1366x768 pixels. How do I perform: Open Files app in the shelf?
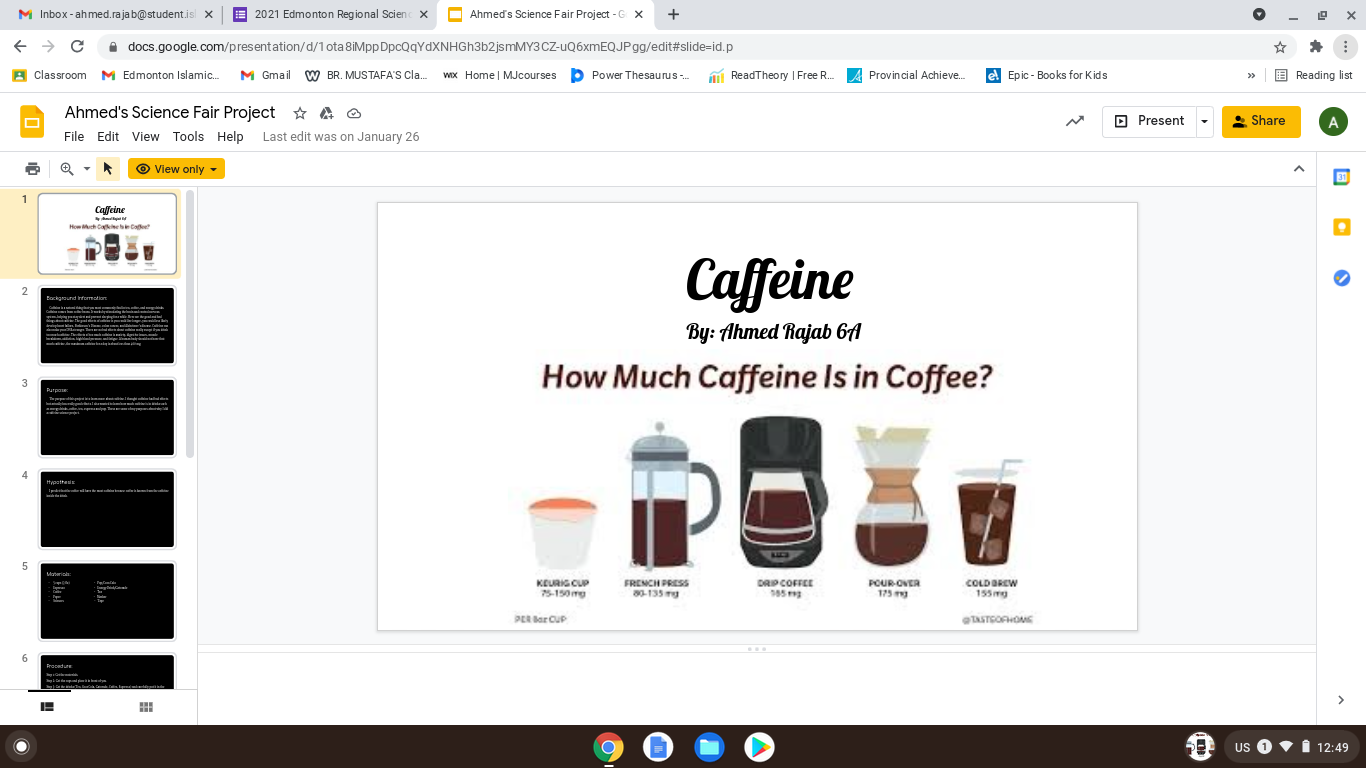(709, 747)
